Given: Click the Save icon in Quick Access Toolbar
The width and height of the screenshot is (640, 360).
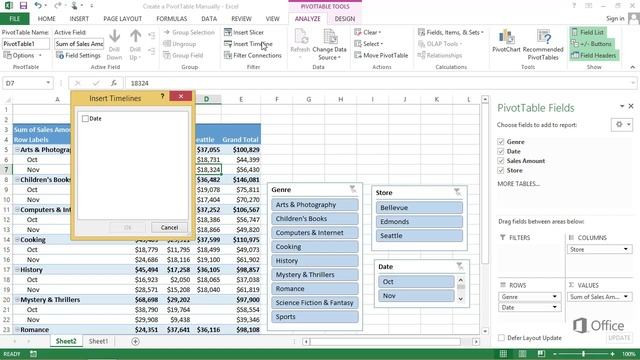Looking at the screenshot, I should [x=23, y=6].
